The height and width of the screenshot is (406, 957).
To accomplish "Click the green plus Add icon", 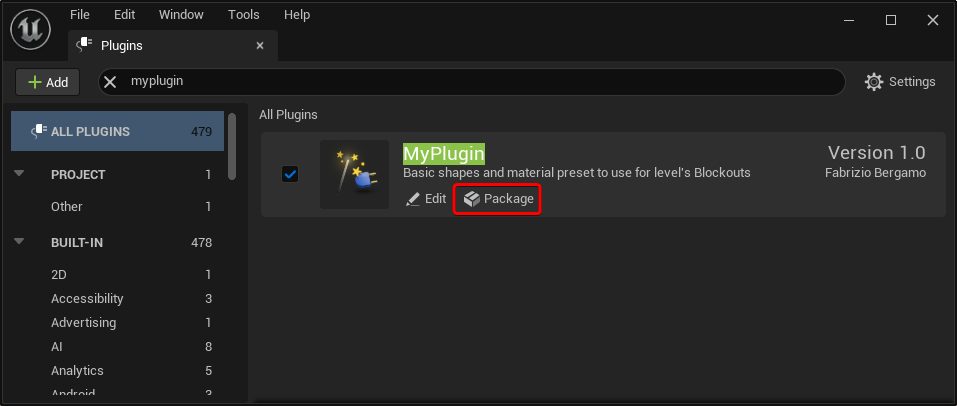I will pos(35,82).
